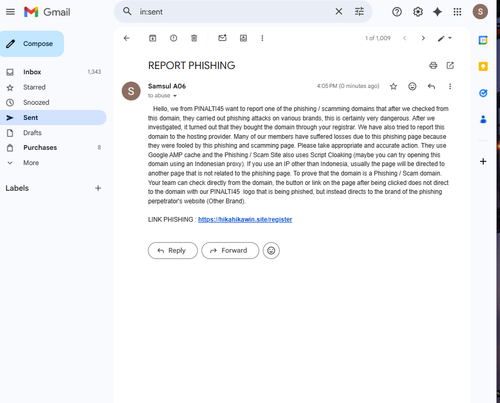This screenshot has height=403, width=500.
Task: Open the Drafts folder
Action: click(53, 133)
